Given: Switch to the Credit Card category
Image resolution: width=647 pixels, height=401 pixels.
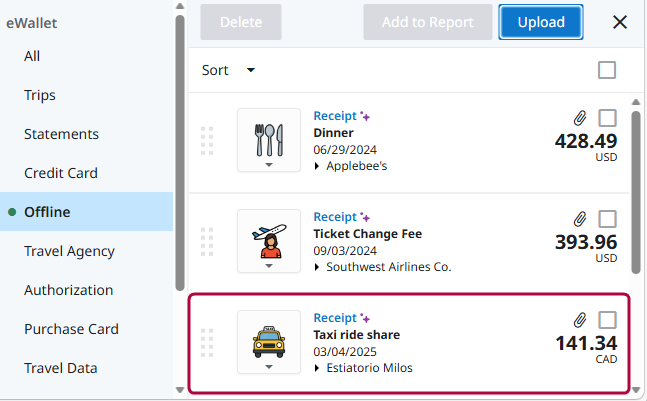Looking at the screenshot, I should tap(86, 172).
